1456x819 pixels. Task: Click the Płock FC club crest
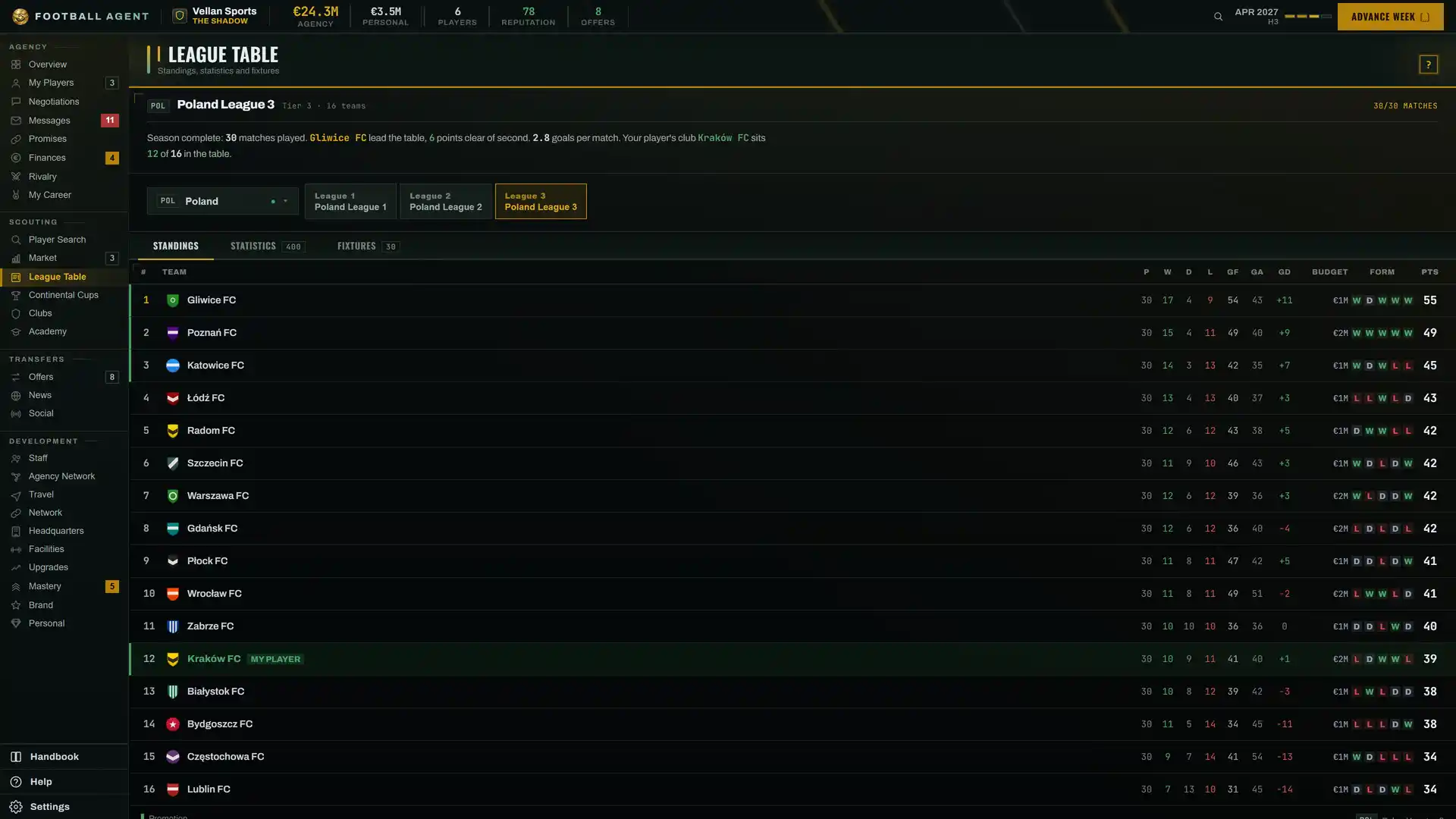173,561
